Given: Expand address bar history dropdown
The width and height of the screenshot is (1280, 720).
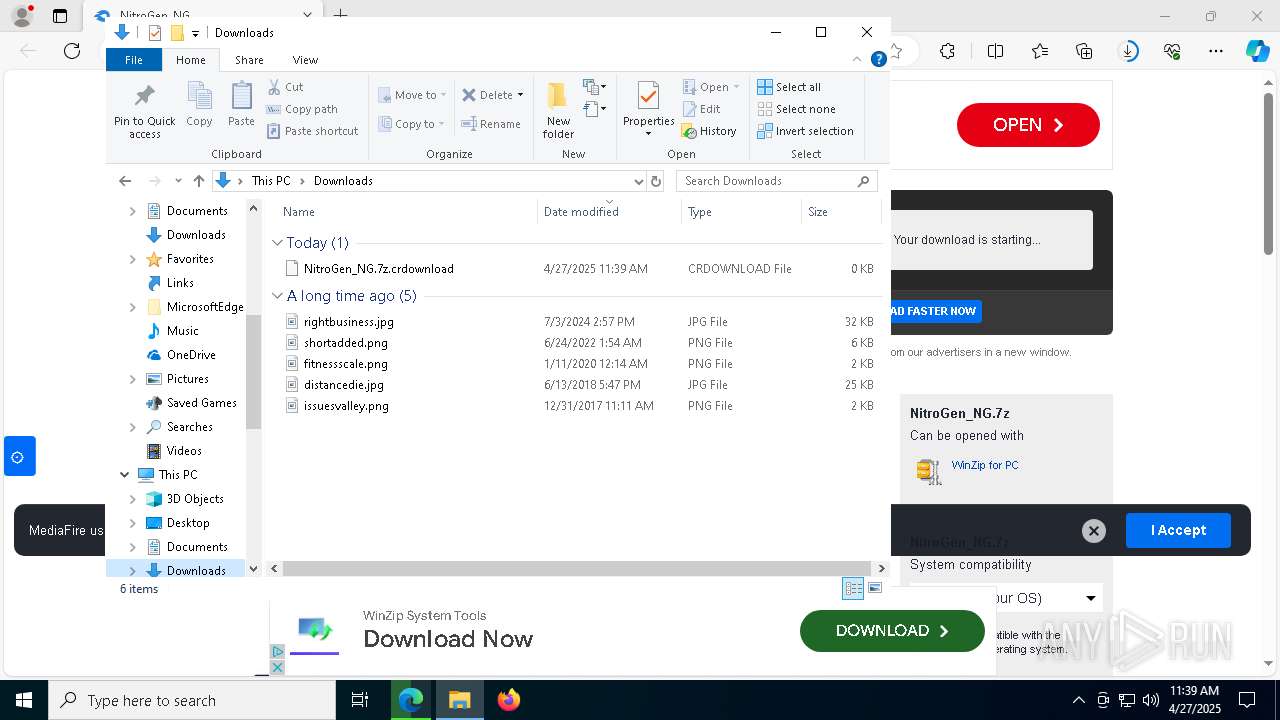Looking at the screenshot, I should 639,181.
